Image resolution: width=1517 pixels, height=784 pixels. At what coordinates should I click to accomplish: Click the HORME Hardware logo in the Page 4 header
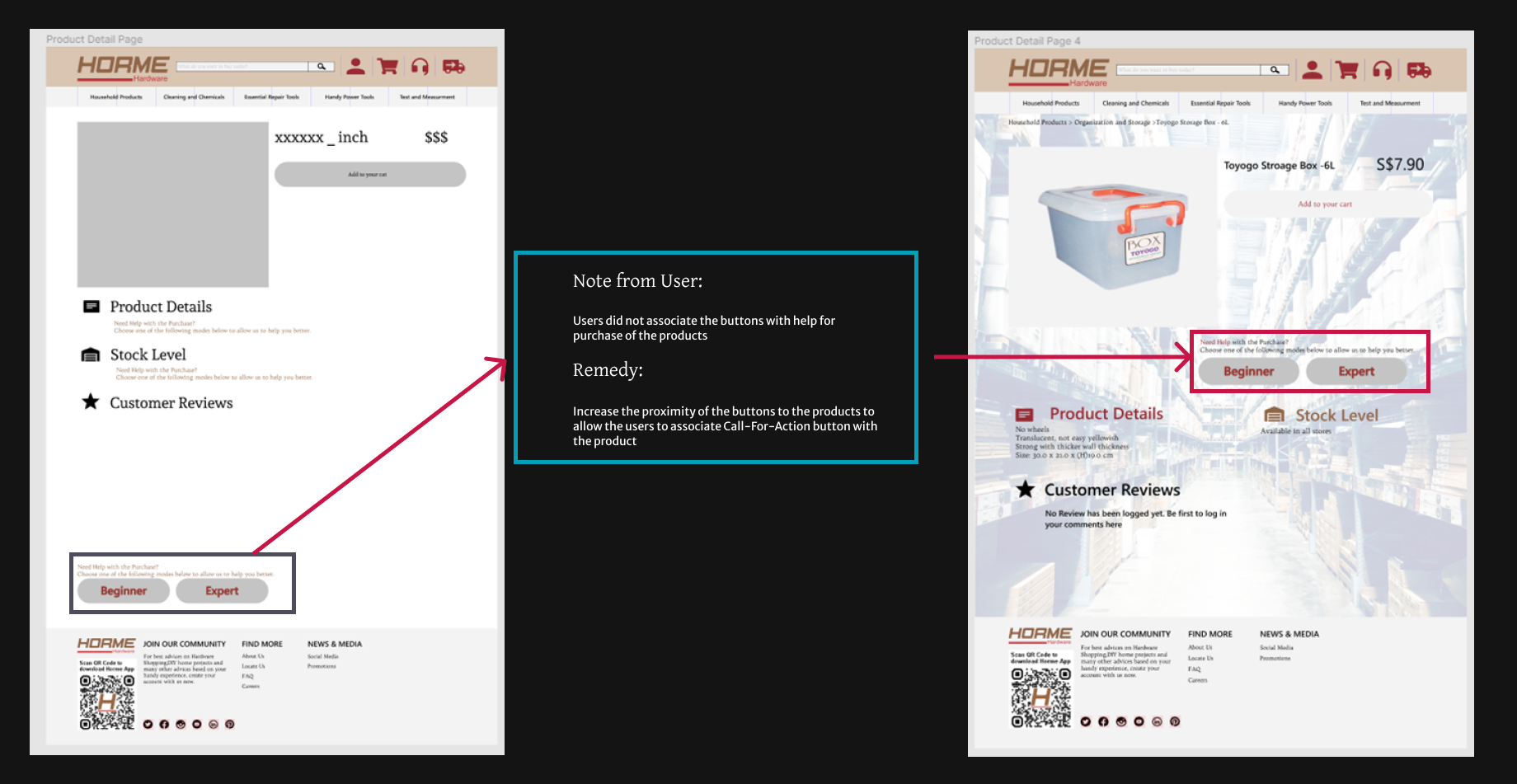[x=1059, y=72]
